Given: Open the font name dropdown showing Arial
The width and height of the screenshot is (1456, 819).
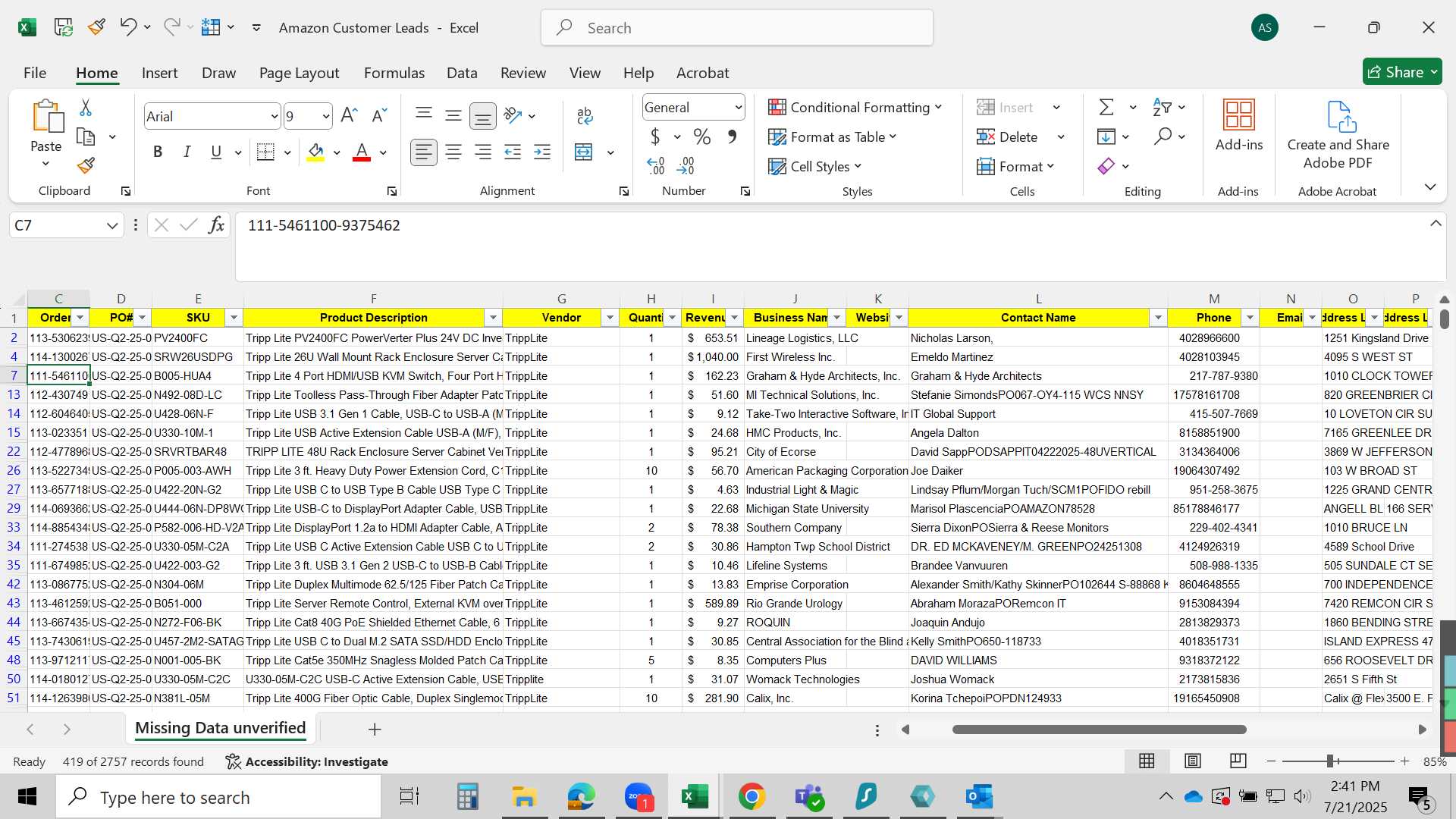Looking at the screenshot, I should (x=274, y=116).
